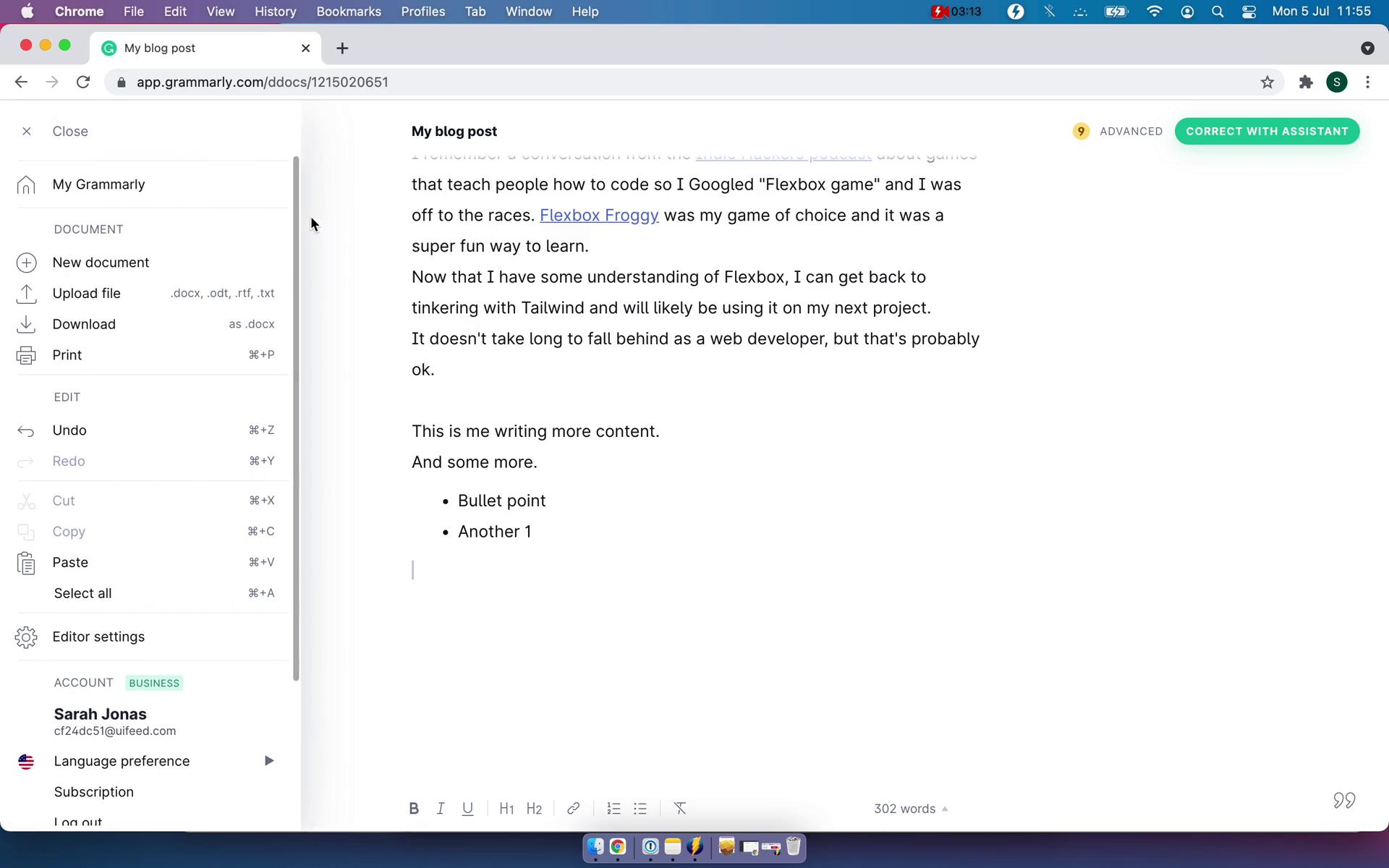The width and height of the screenshot is (1389, 868).
Task: Open the 9 Advanced suggestions badge
Action: pos(1118,131)
